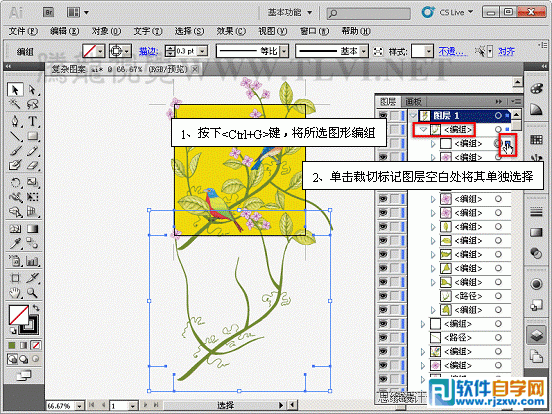Open the Layers panel dock icon
The width and height of the screenshot is (552, 414).
tap(536, 334)
